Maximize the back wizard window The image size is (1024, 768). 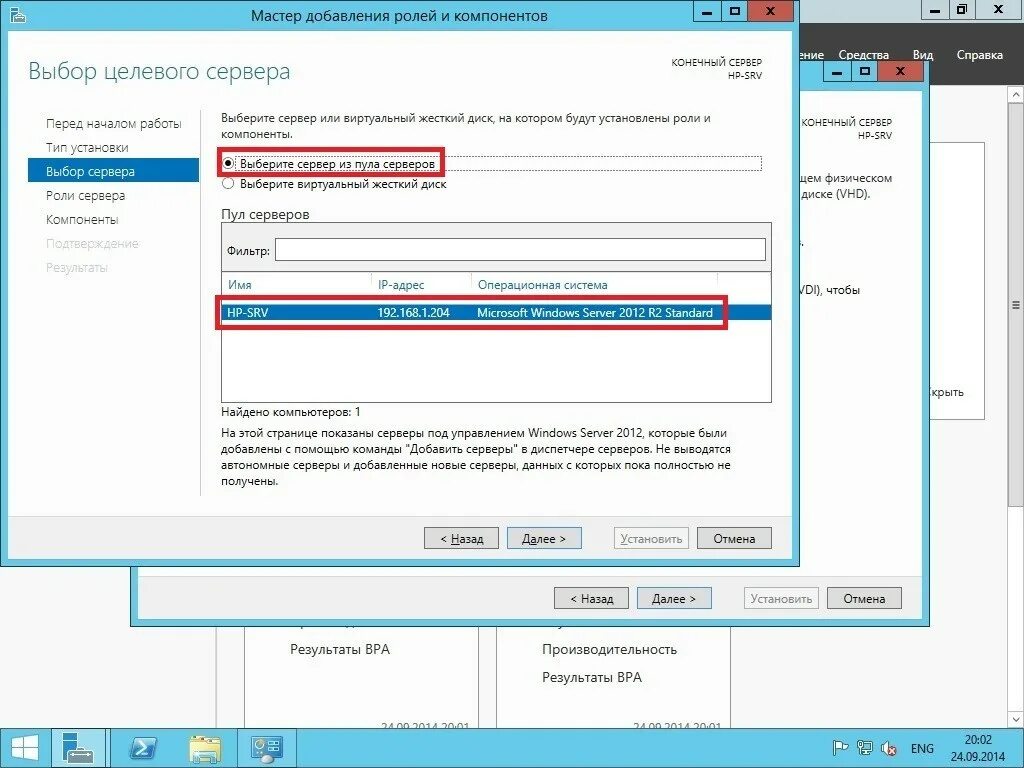pos(865,71)
